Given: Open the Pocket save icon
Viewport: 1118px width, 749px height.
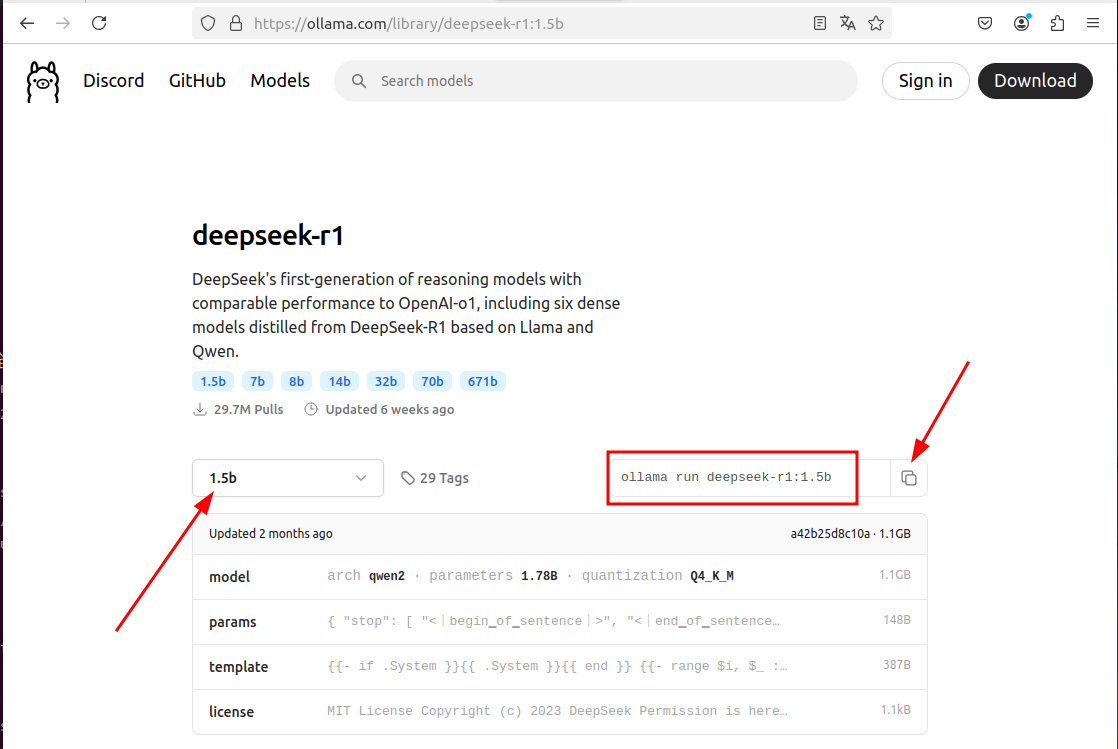Looking at the screenshot, I should tap(985, 24).
